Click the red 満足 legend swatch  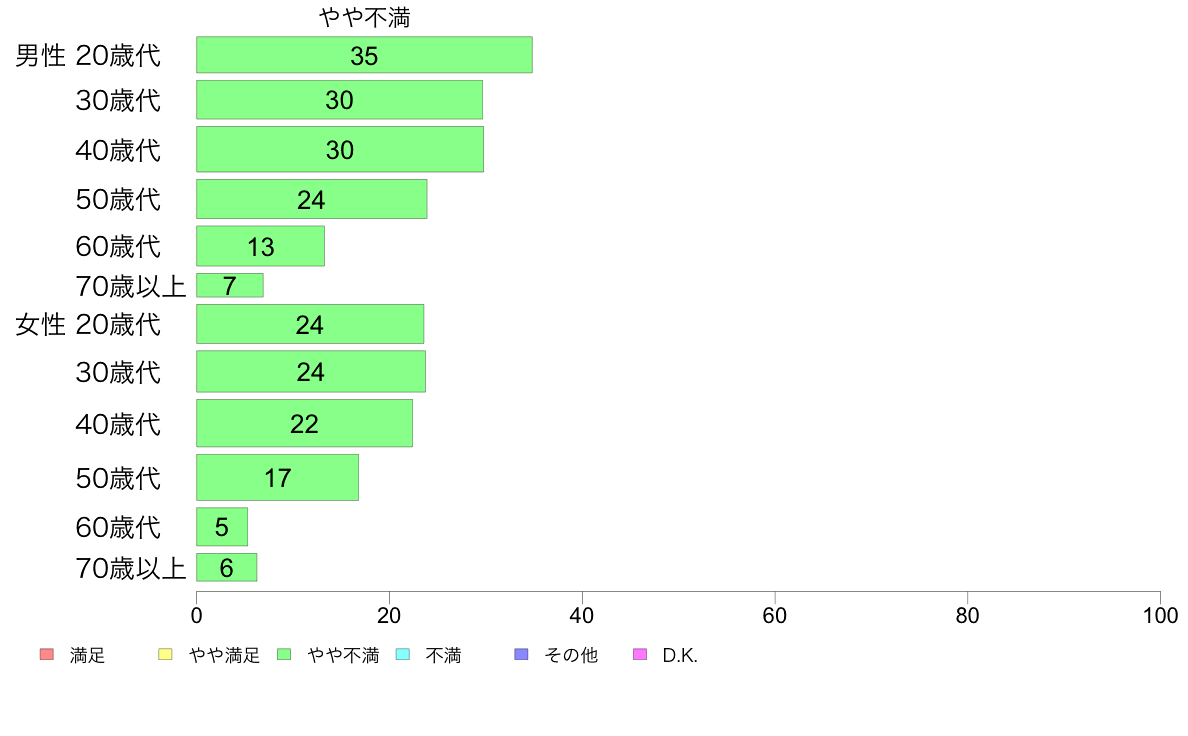click(x=47, y=654)
